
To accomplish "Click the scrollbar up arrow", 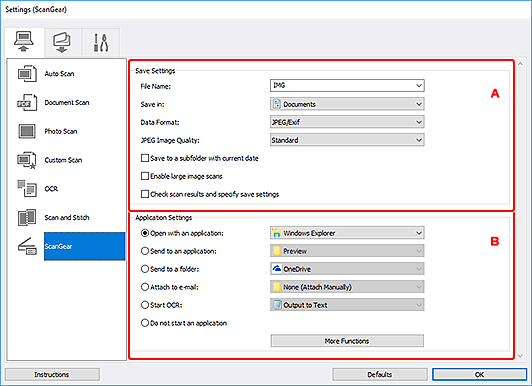I will [x=521, y=63].
